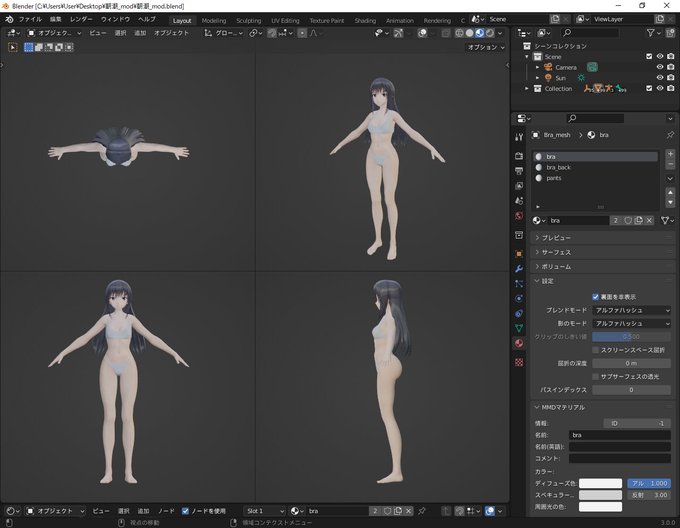Image resolution: width=680 pixels, height=528 pixels.
Task: Open the object mode dropdown in viewport header
Action: click(54, 33)
